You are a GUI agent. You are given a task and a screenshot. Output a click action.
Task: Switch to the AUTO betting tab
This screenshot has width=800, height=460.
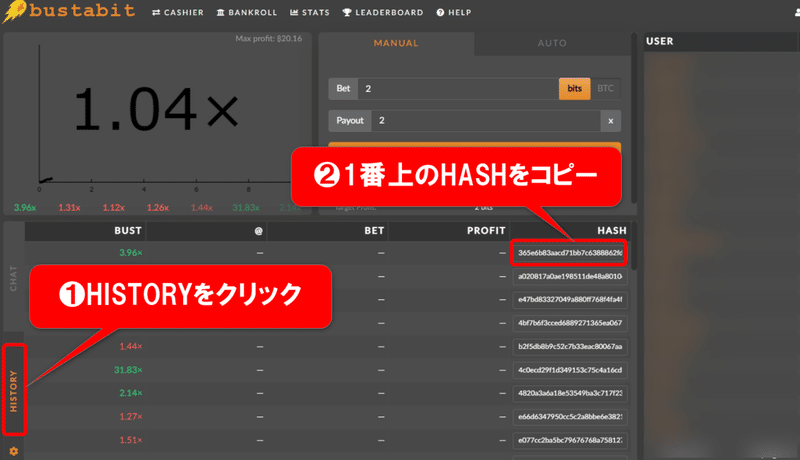pos(552,43)
